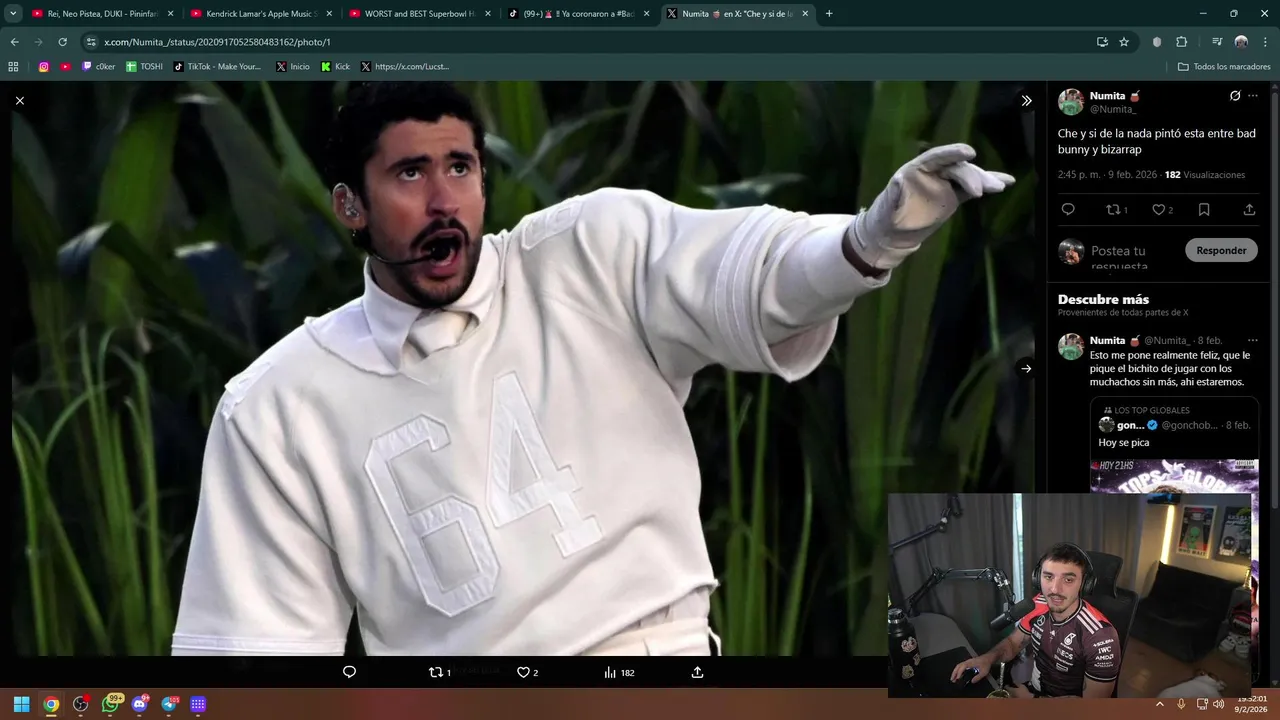The image size is (1280, 720).
Task: Open the 'Esto me pone realmente feliz' tweet
Action: click(x=1170, y=368)
